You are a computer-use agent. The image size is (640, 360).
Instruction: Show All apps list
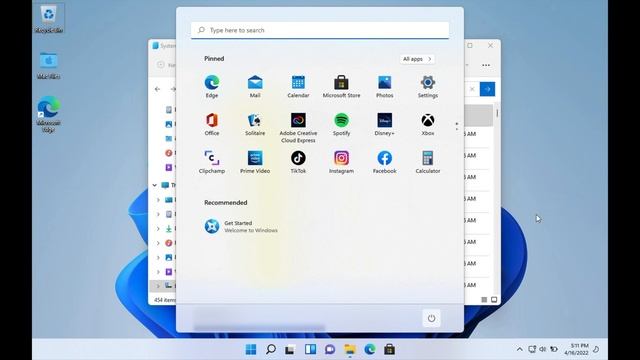(417, 59)
